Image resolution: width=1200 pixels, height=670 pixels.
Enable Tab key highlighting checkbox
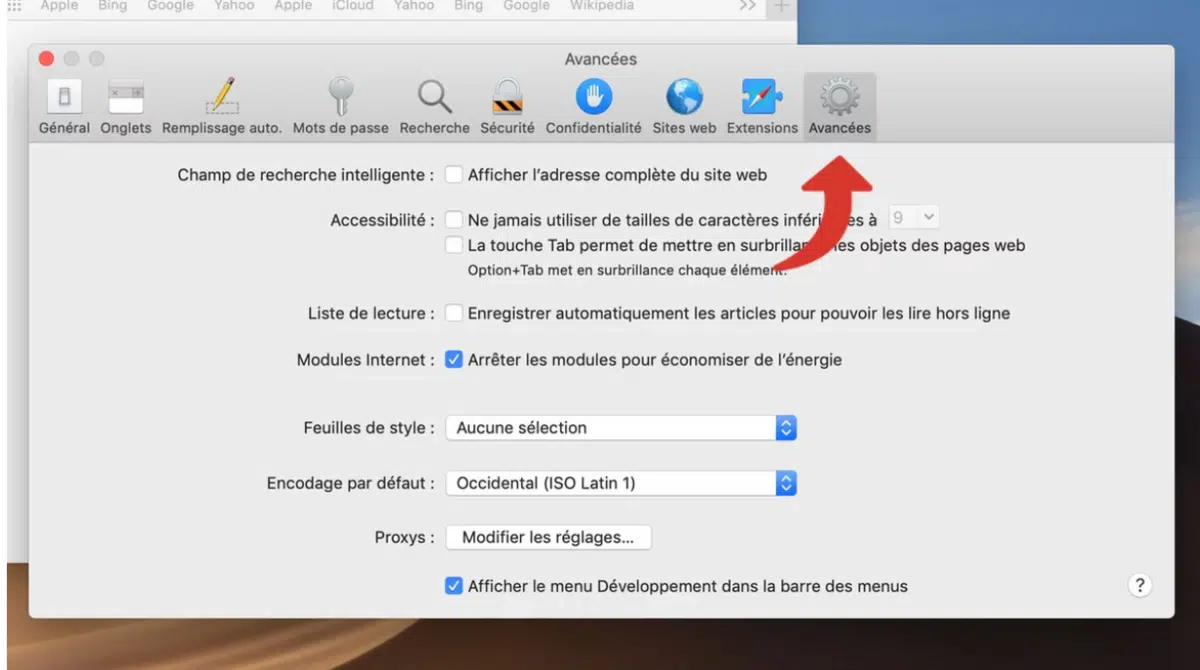point(454,245)
